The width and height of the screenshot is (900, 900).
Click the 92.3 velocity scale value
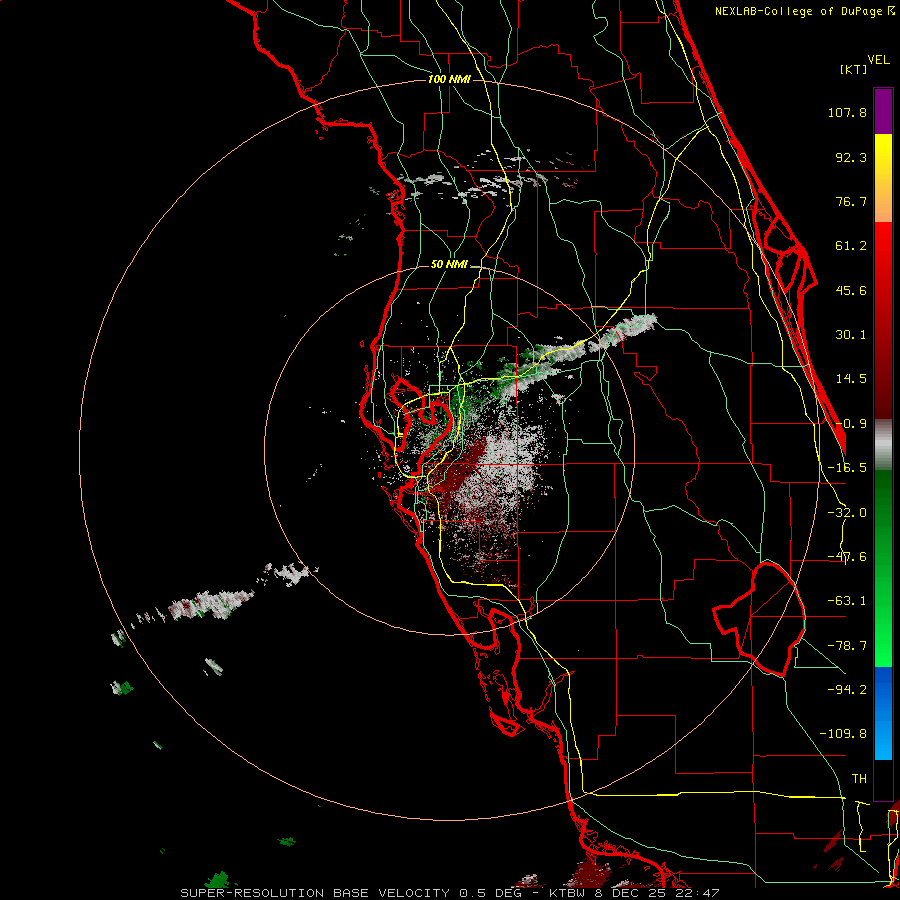[851, 157]
